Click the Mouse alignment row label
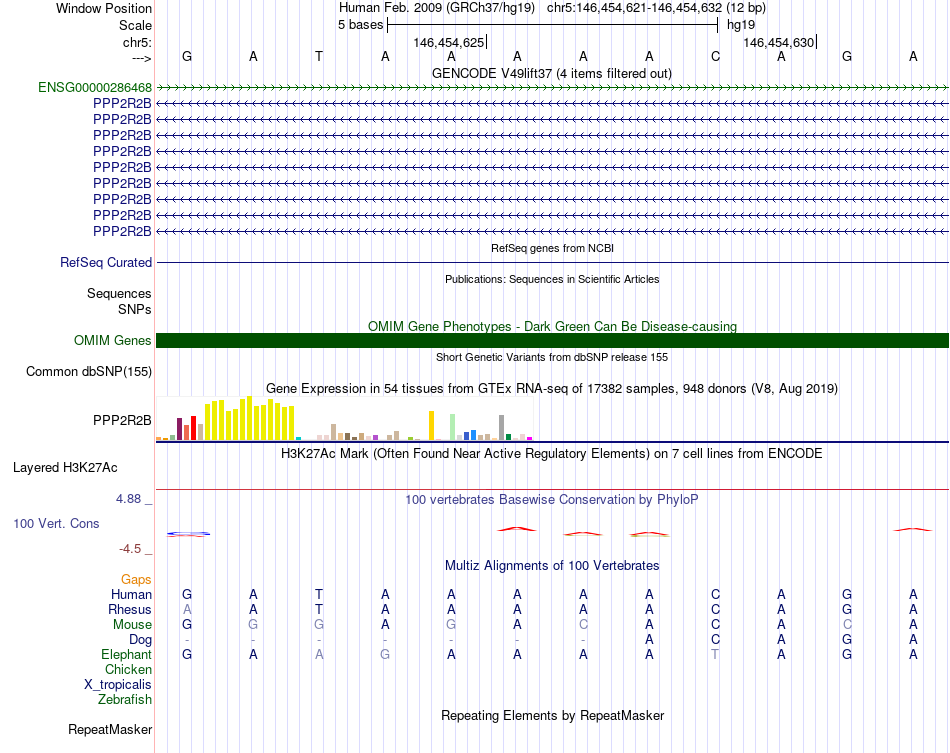The image size is (950, 753). 133,625
